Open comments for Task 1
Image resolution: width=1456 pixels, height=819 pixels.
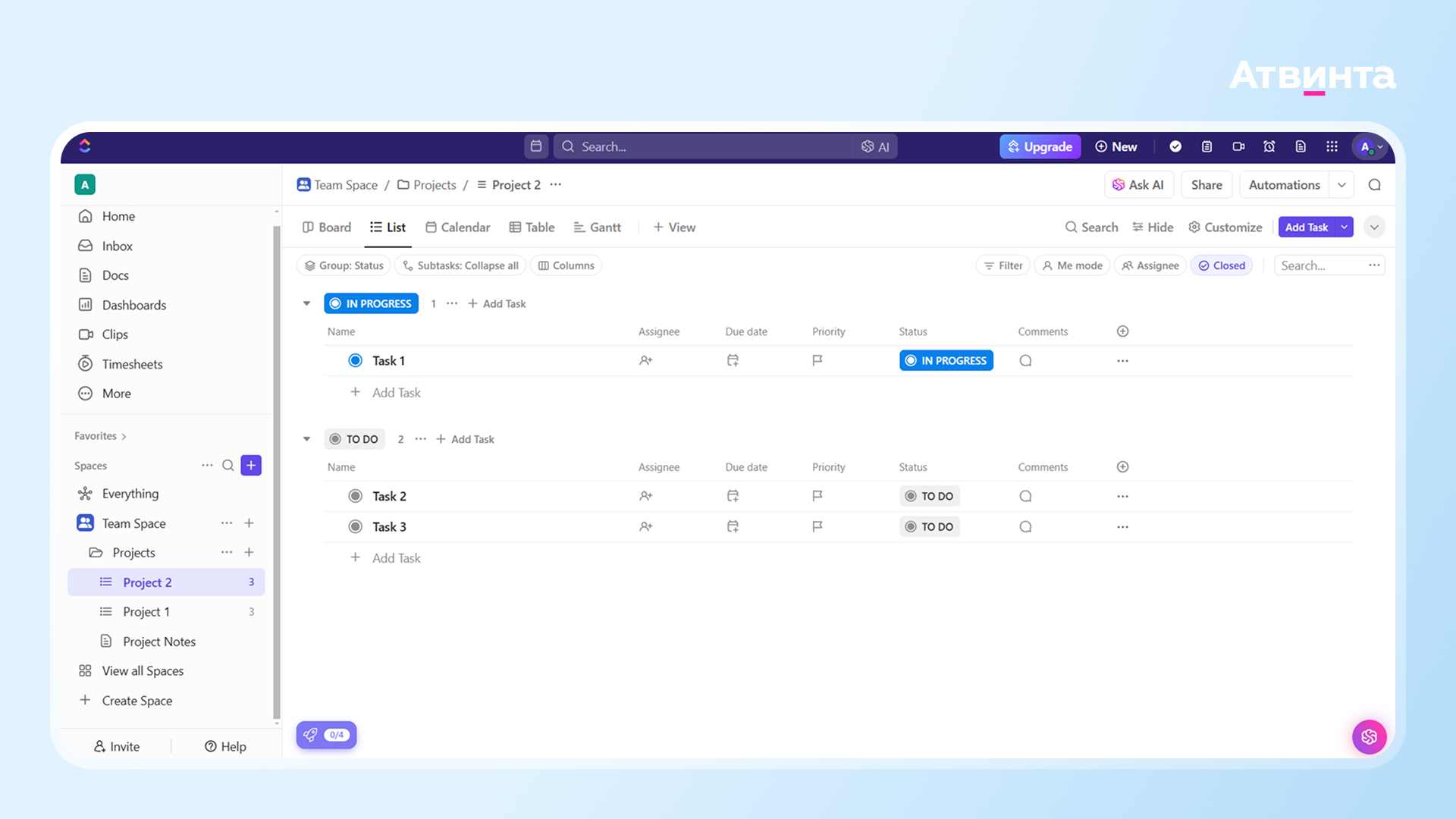[1025, 361]
